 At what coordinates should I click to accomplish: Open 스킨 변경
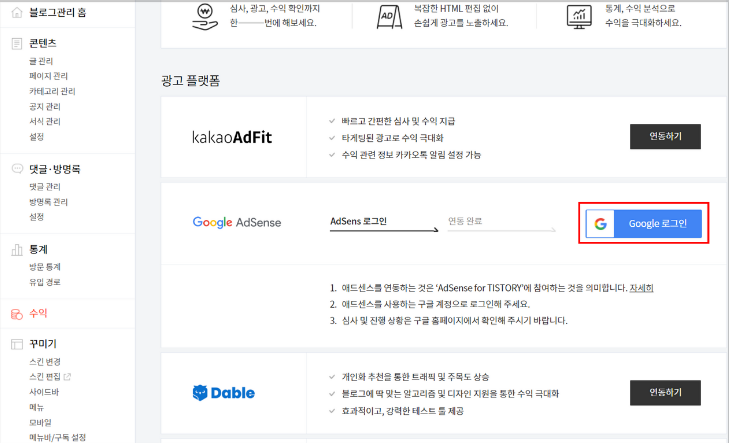coord(45,362)
